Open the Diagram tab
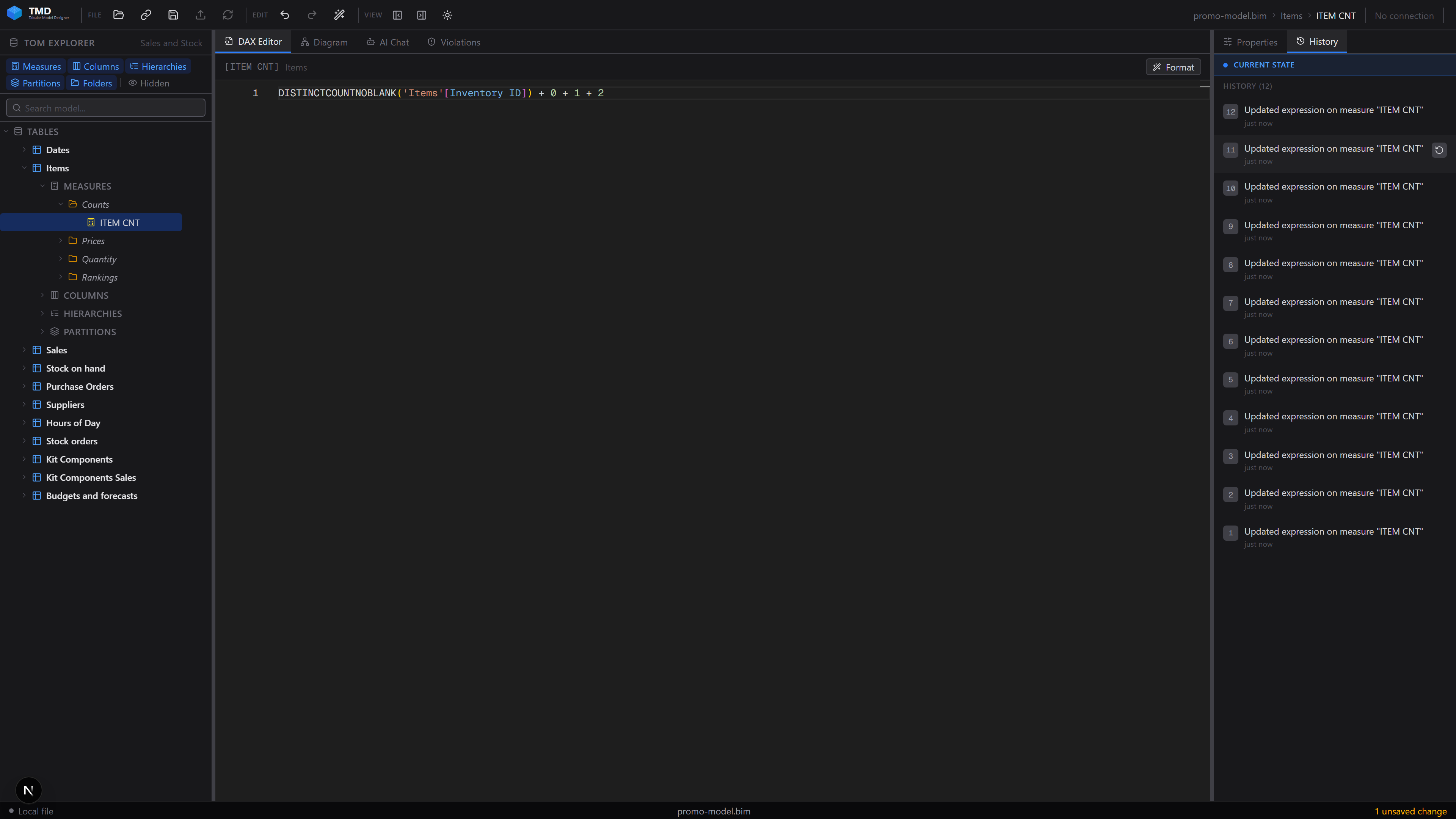1456x819 pixels. pyautogui.click(x=324, y=42)
